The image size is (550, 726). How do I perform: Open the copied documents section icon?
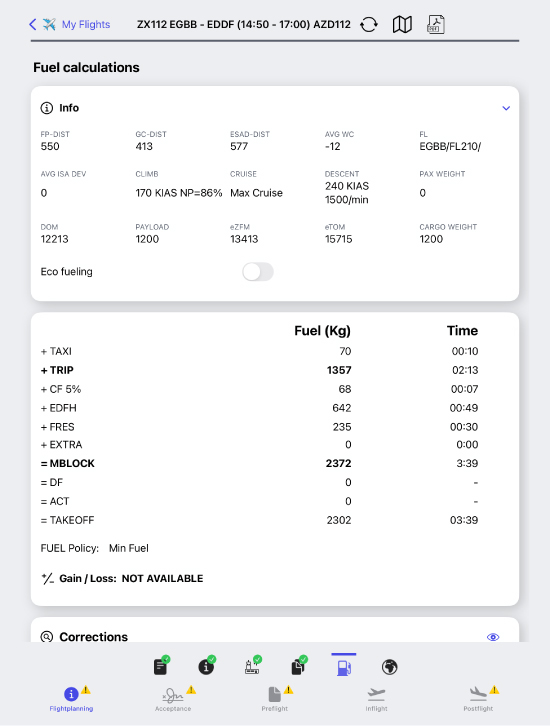[299, 666]
